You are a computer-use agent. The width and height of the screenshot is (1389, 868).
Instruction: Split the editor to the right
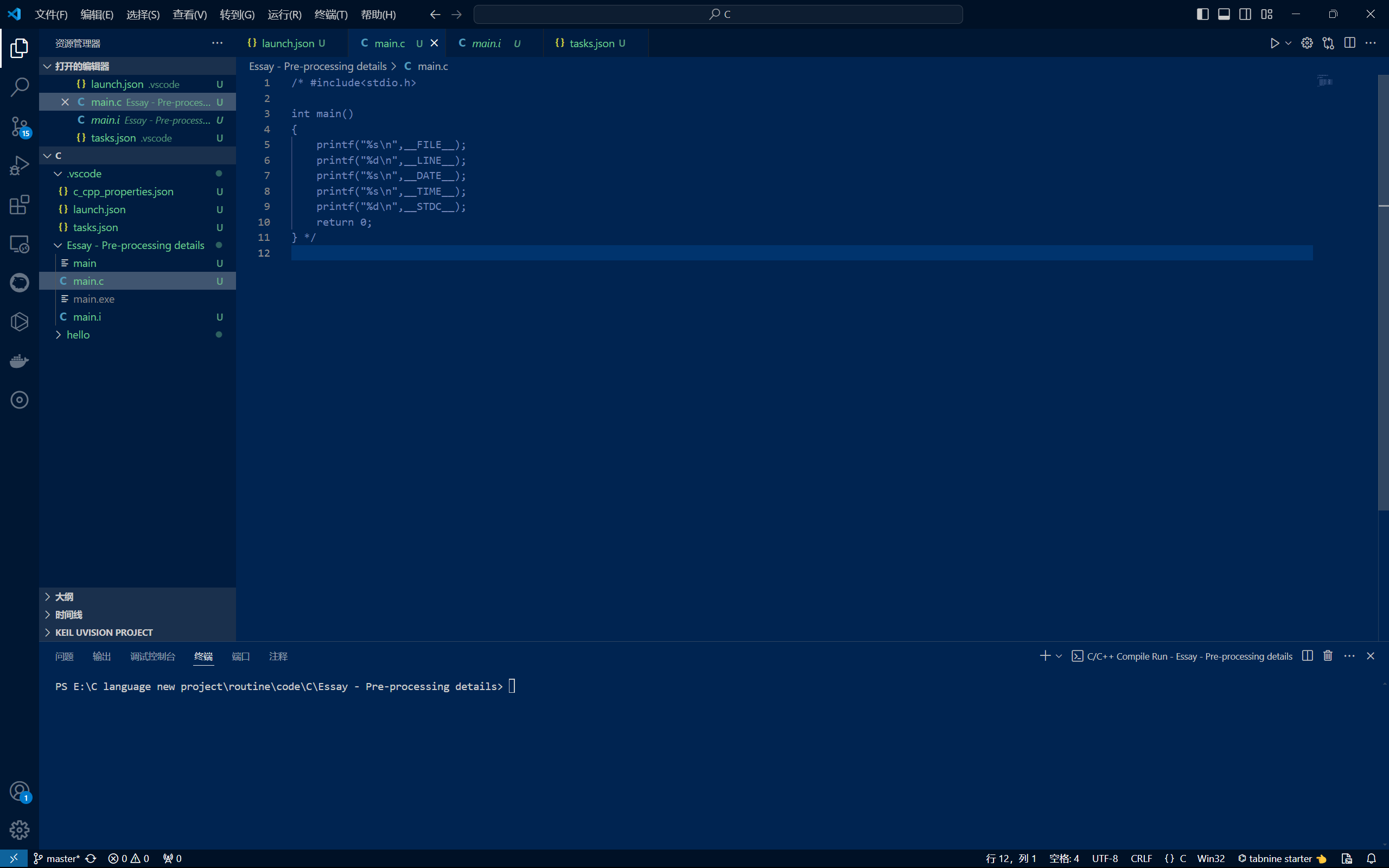click(1349, 43)
